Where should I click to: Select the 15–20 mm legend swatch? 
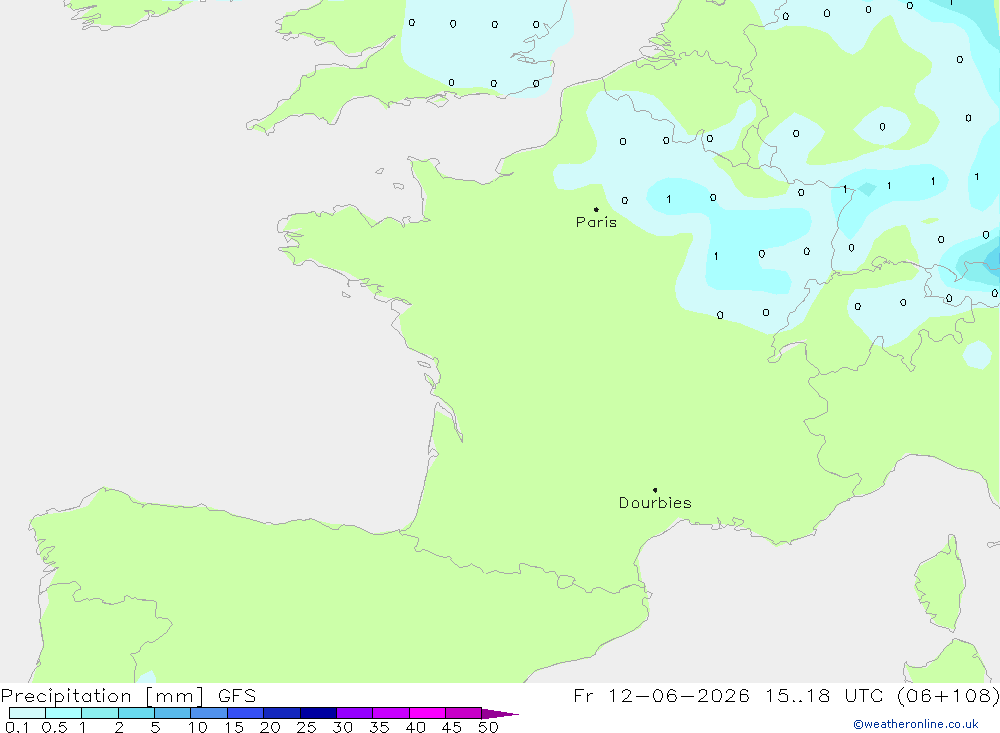[246, 713]
